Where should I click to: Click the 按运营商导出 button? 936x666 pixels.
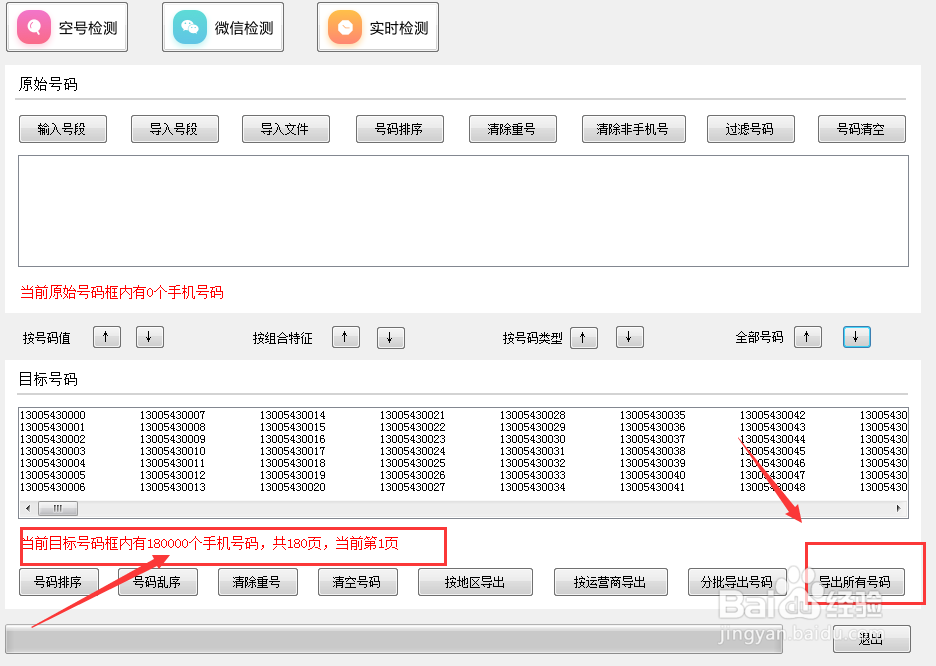(x=610, y=581)
